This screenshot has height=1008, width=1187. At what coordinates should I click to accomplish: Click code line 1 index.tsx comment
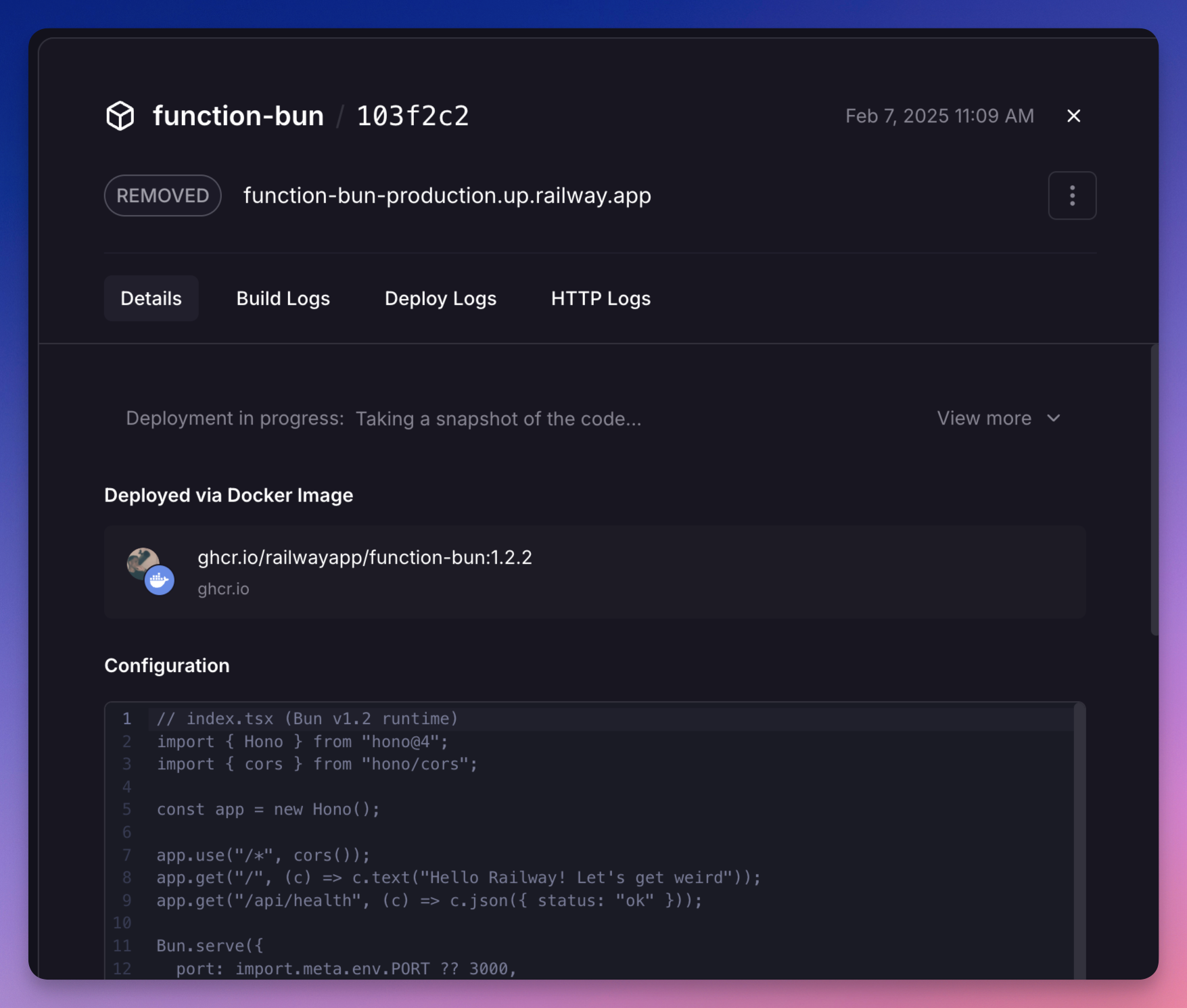click(308, 719)
